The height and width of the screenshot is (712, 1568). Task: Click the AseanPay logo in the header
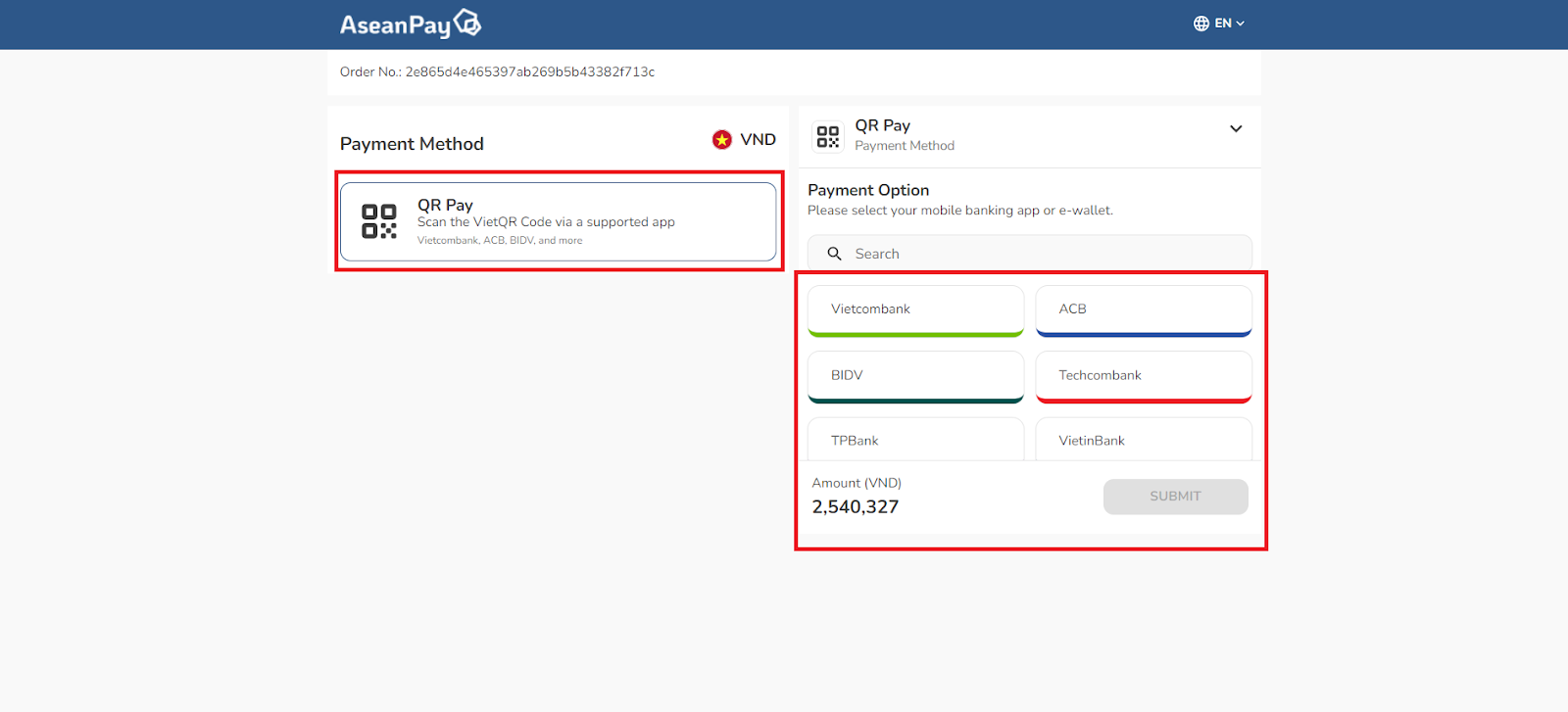410,24
